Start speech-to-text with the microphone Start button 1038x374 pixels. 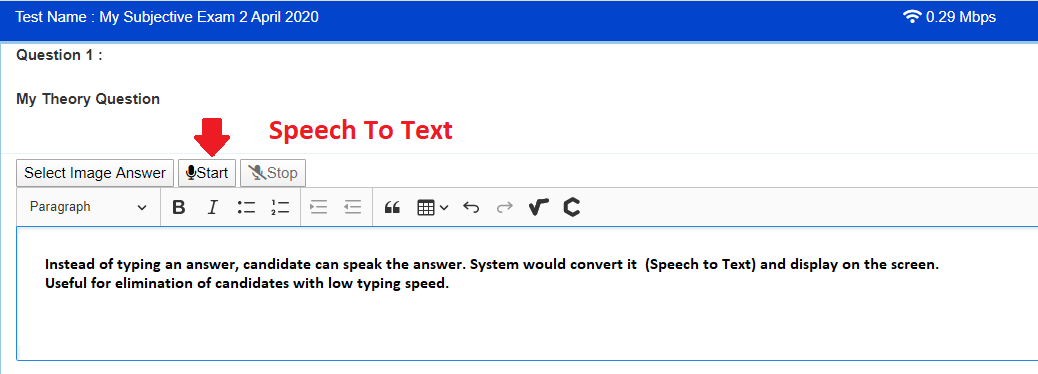[207, 173]
